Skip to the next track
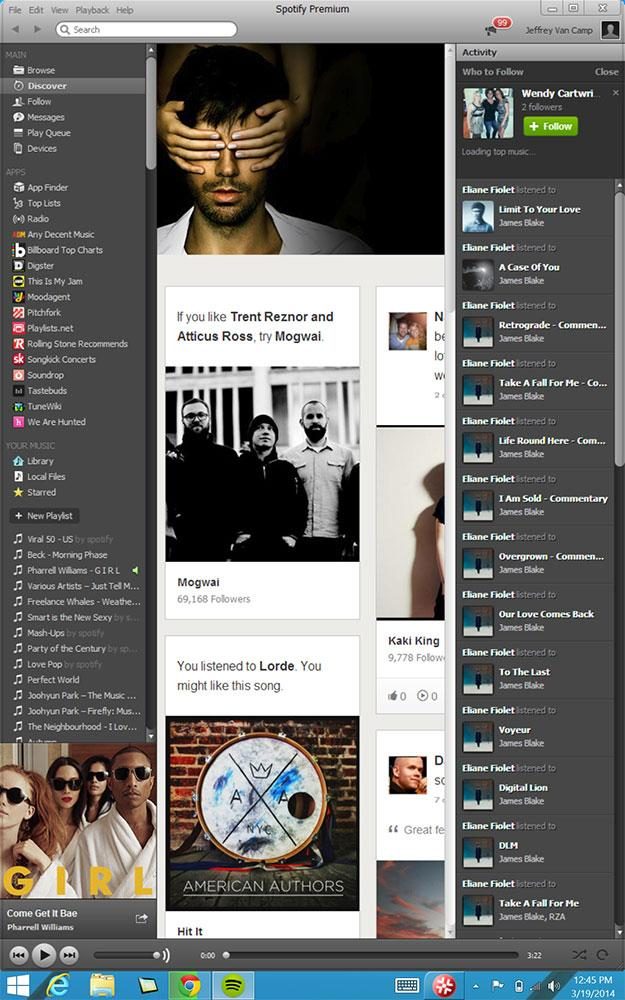 (69, 955)
